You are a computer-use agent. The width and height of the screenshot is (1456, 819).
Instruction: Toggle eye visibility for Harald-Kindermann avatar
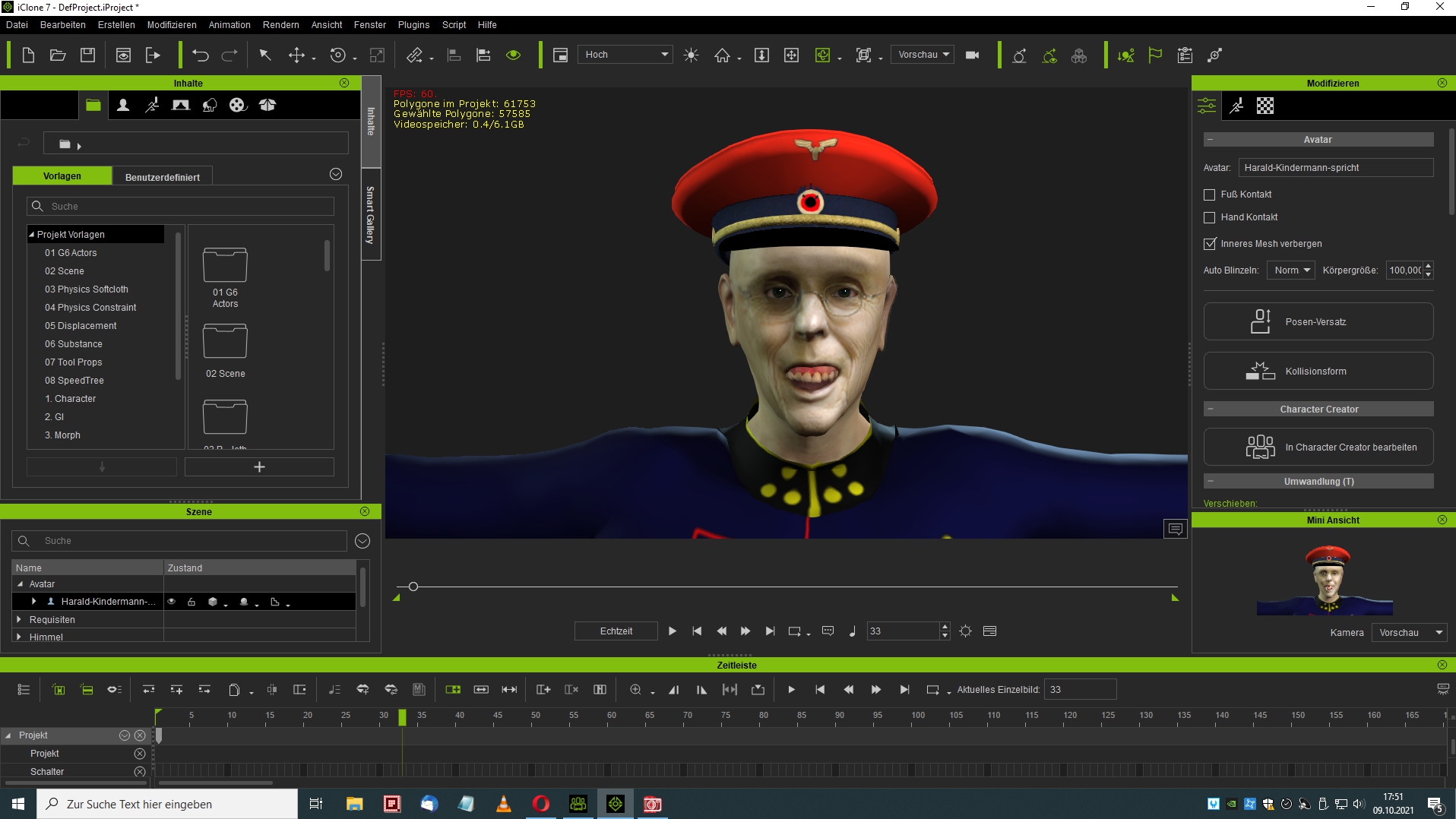point(172,602)
